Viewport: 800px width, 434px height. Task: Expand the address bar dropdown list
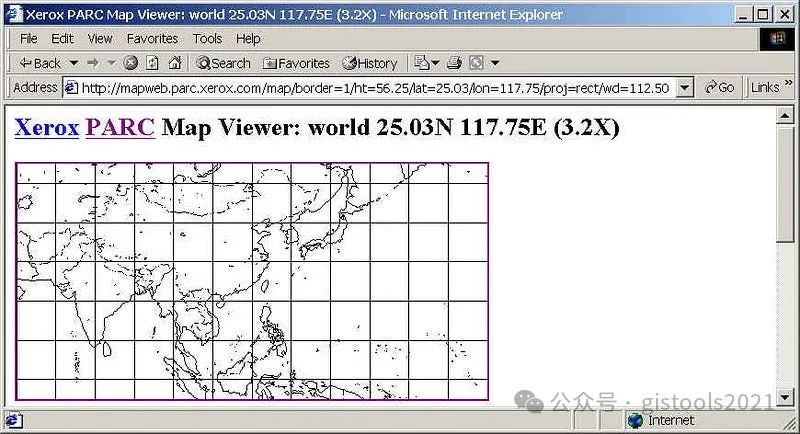685,88
